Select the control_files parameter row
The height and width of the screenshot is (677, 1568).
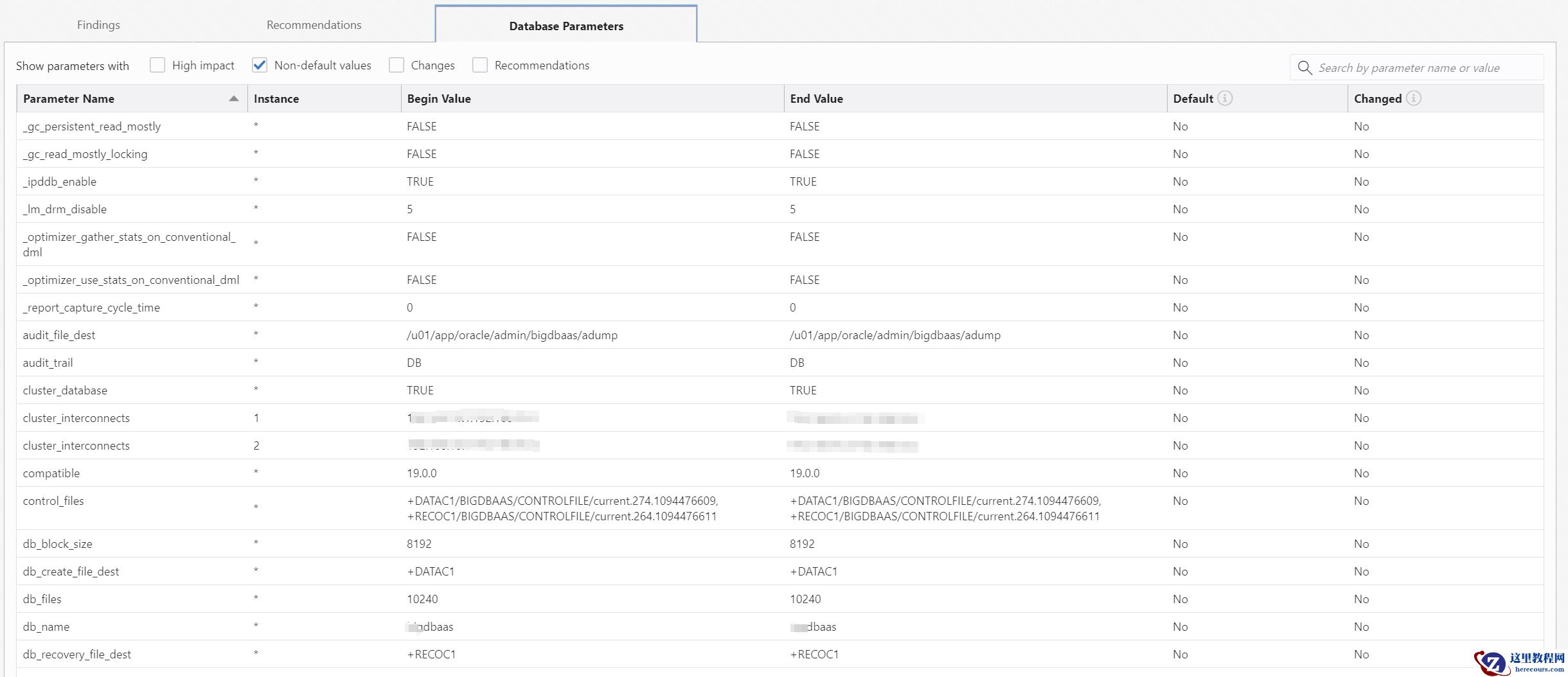[x=53, y=501]
